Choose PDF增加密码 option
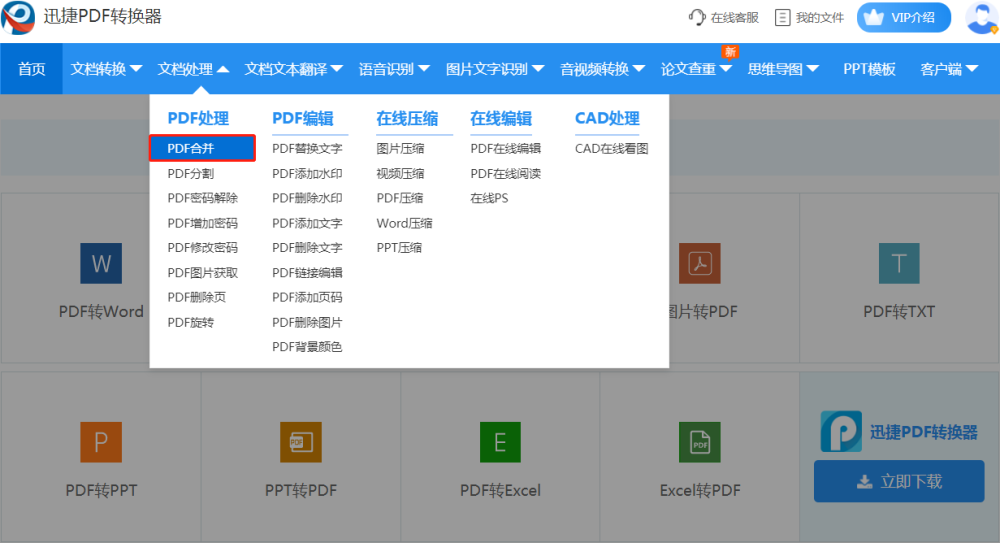 point(202,223)
